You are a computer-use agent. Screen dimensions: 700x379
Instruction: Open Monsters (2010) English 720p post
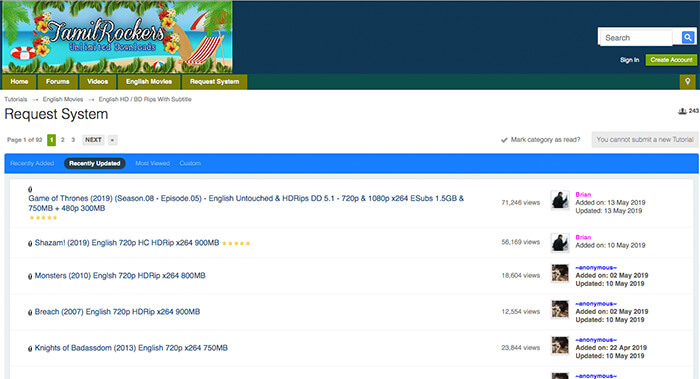120,276
